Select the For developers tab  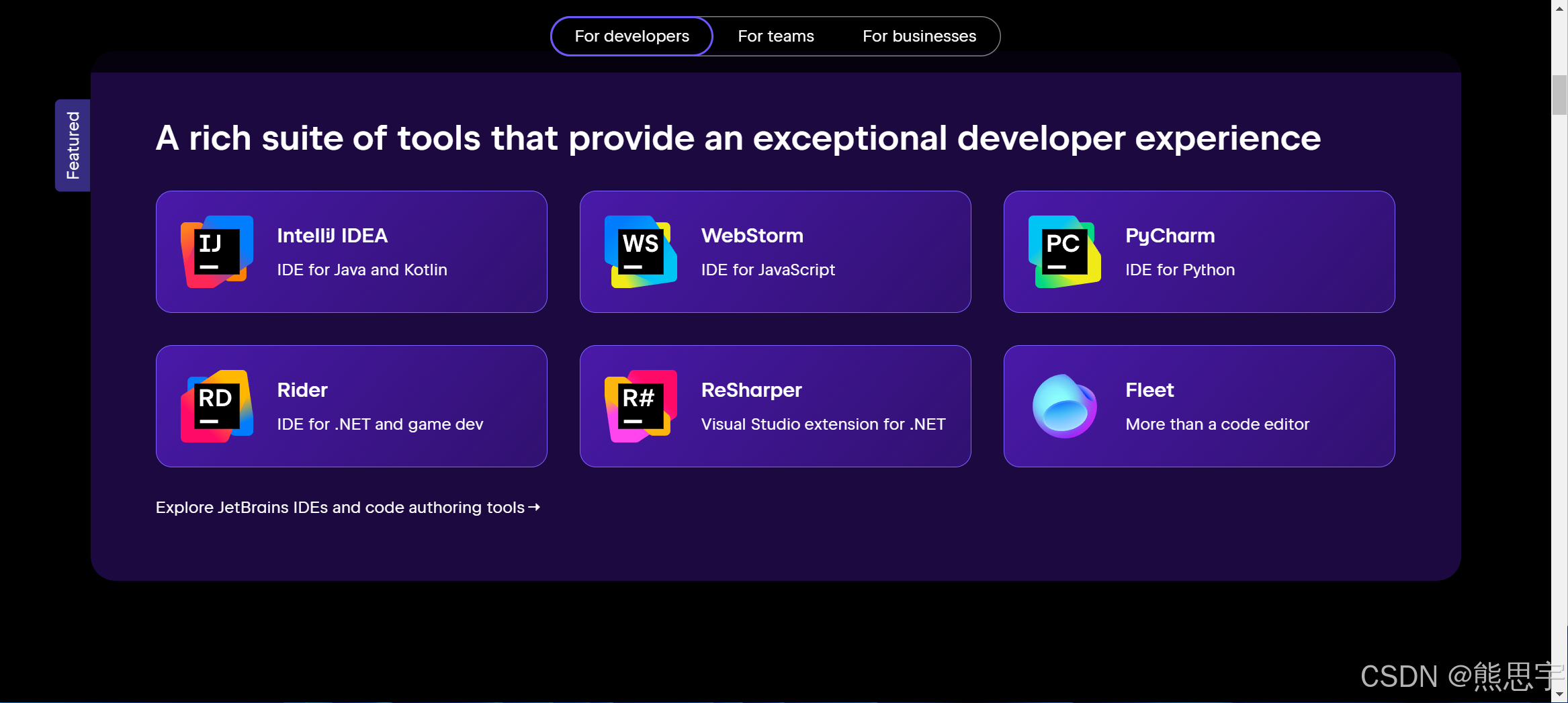631,36
